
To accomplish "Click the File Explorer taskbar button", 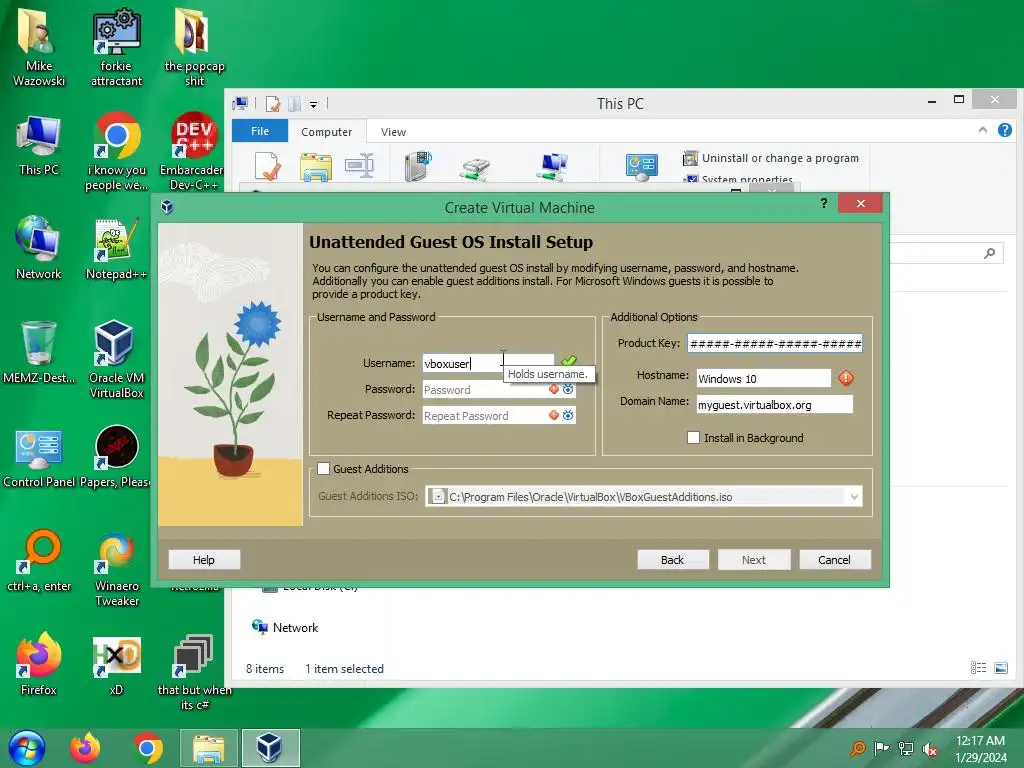I will coord(208,748).
